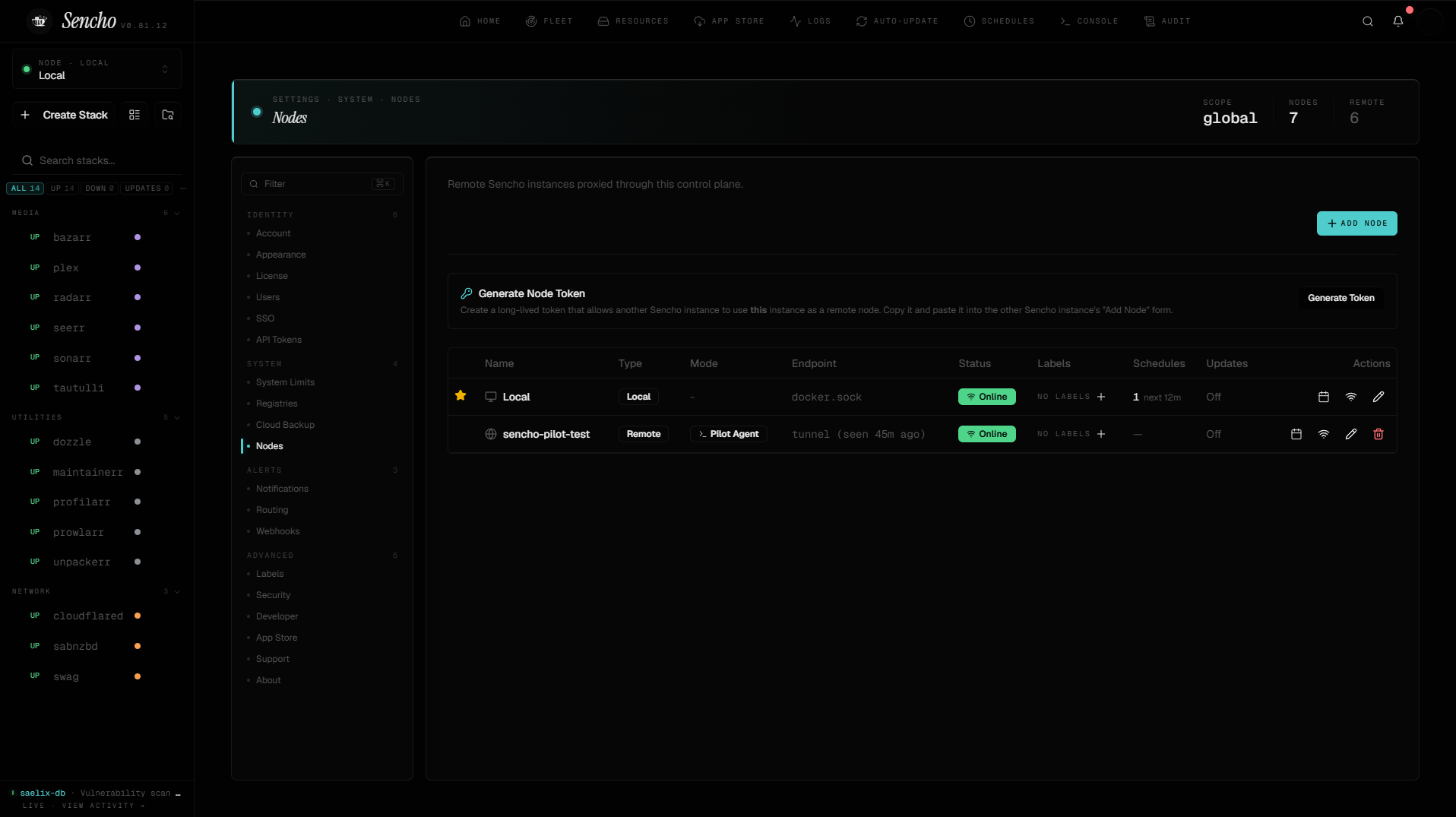Open Appearance settings
Viewport: 1456px width, 817px height.
tap(281, 255)
